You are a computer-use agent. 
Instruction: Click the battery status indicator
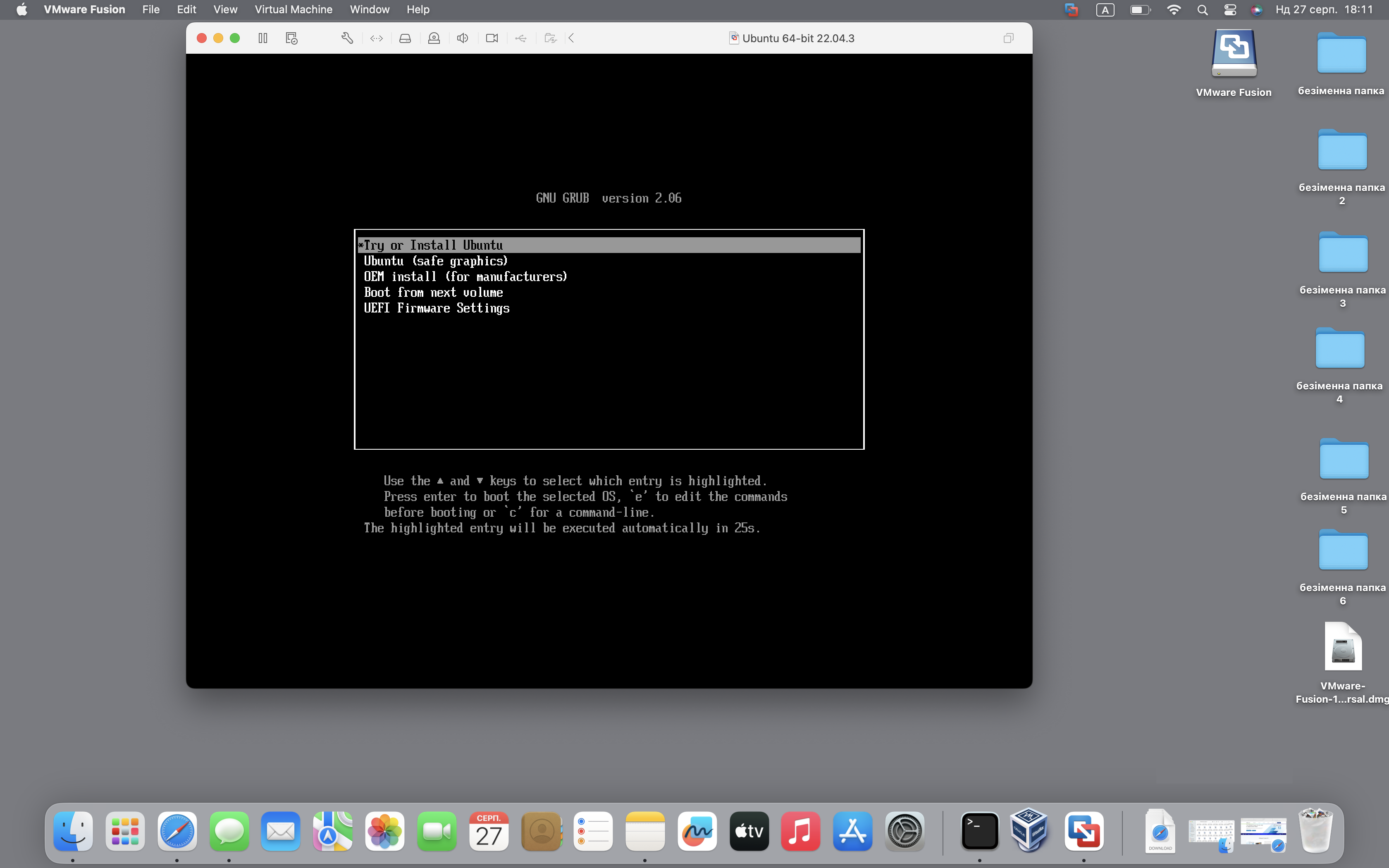(x=1140, y=9)
